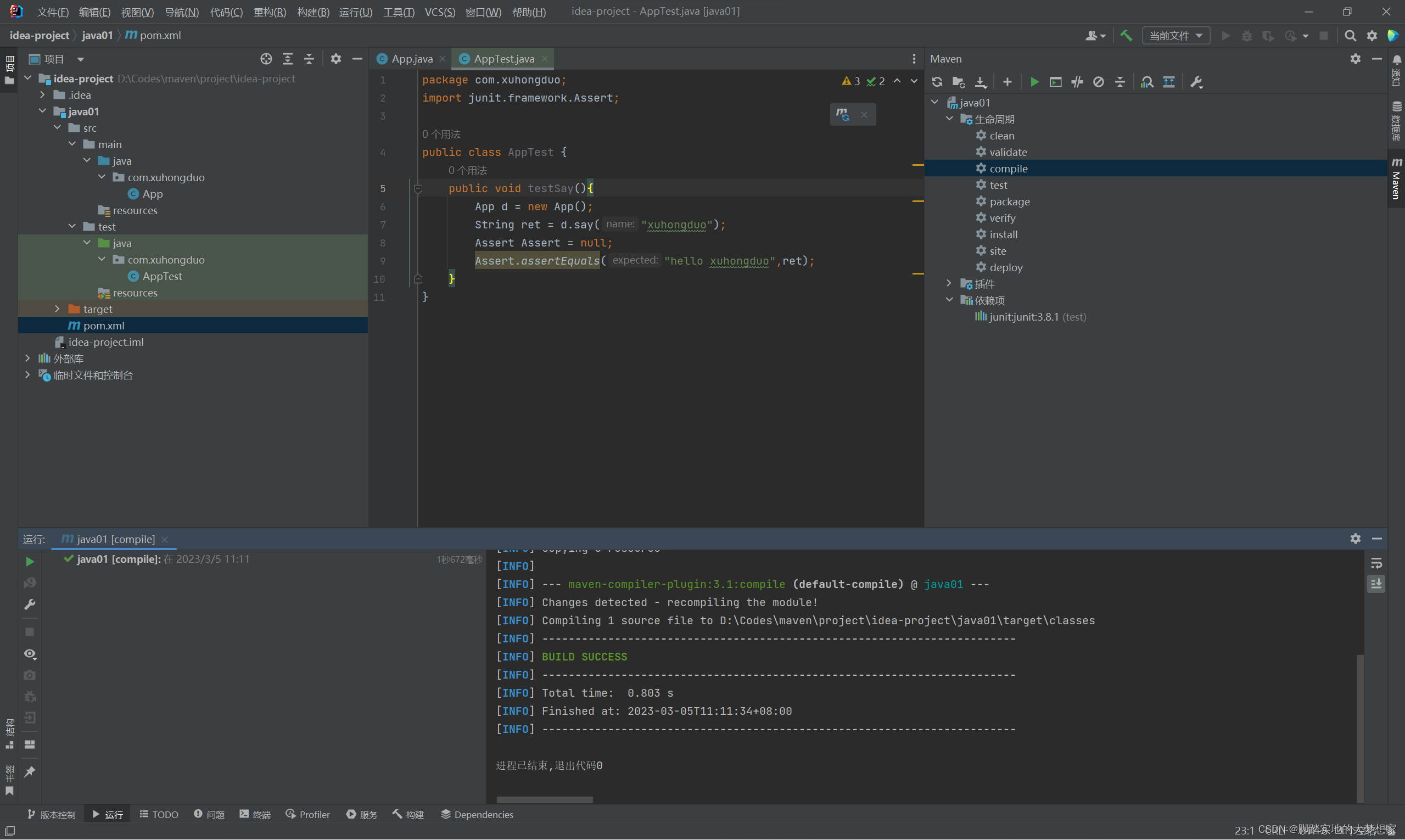
Task: Hide the Maven tool window
Action: [1376, 59]
